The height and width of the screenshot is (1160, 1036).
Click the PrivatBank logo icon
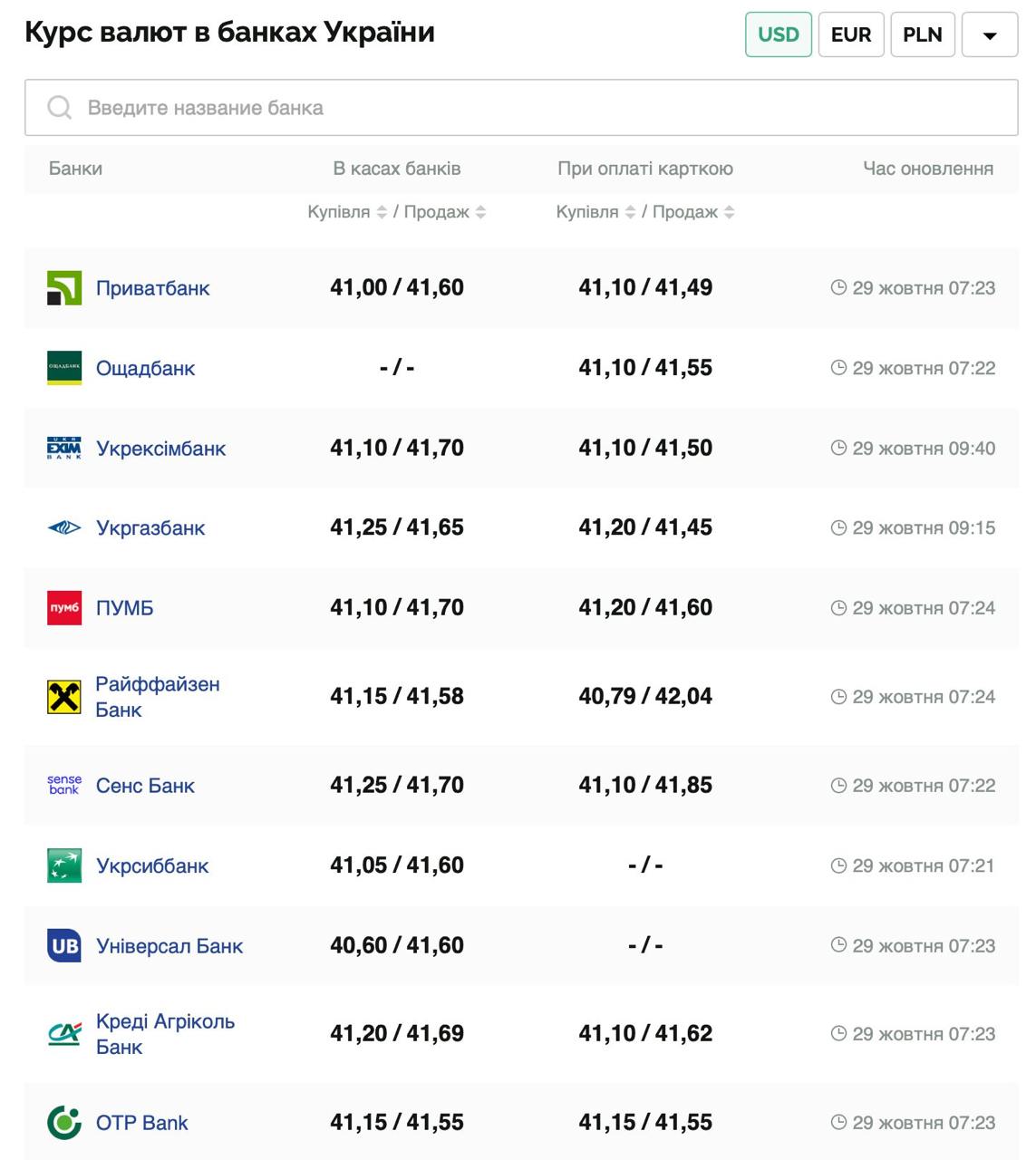[64, 288]
